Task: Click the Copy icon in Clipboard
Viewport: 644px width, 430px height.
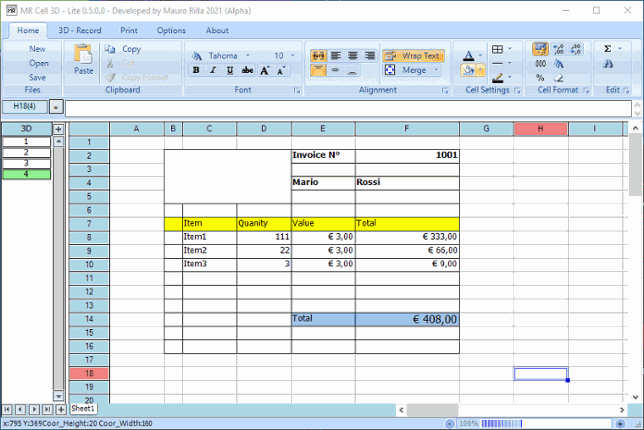Action: 110,49
